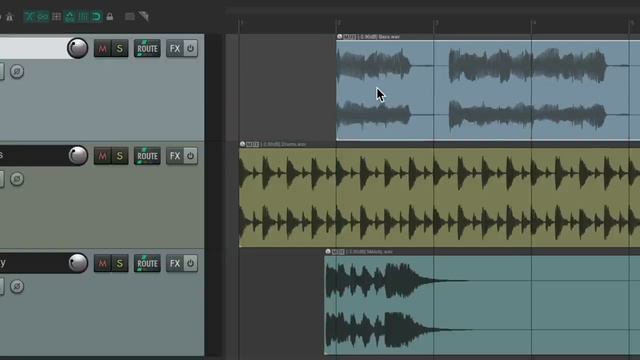Solo the track holding Bass.wav
This screenshot has height=360, width=640.
(120, 49)
